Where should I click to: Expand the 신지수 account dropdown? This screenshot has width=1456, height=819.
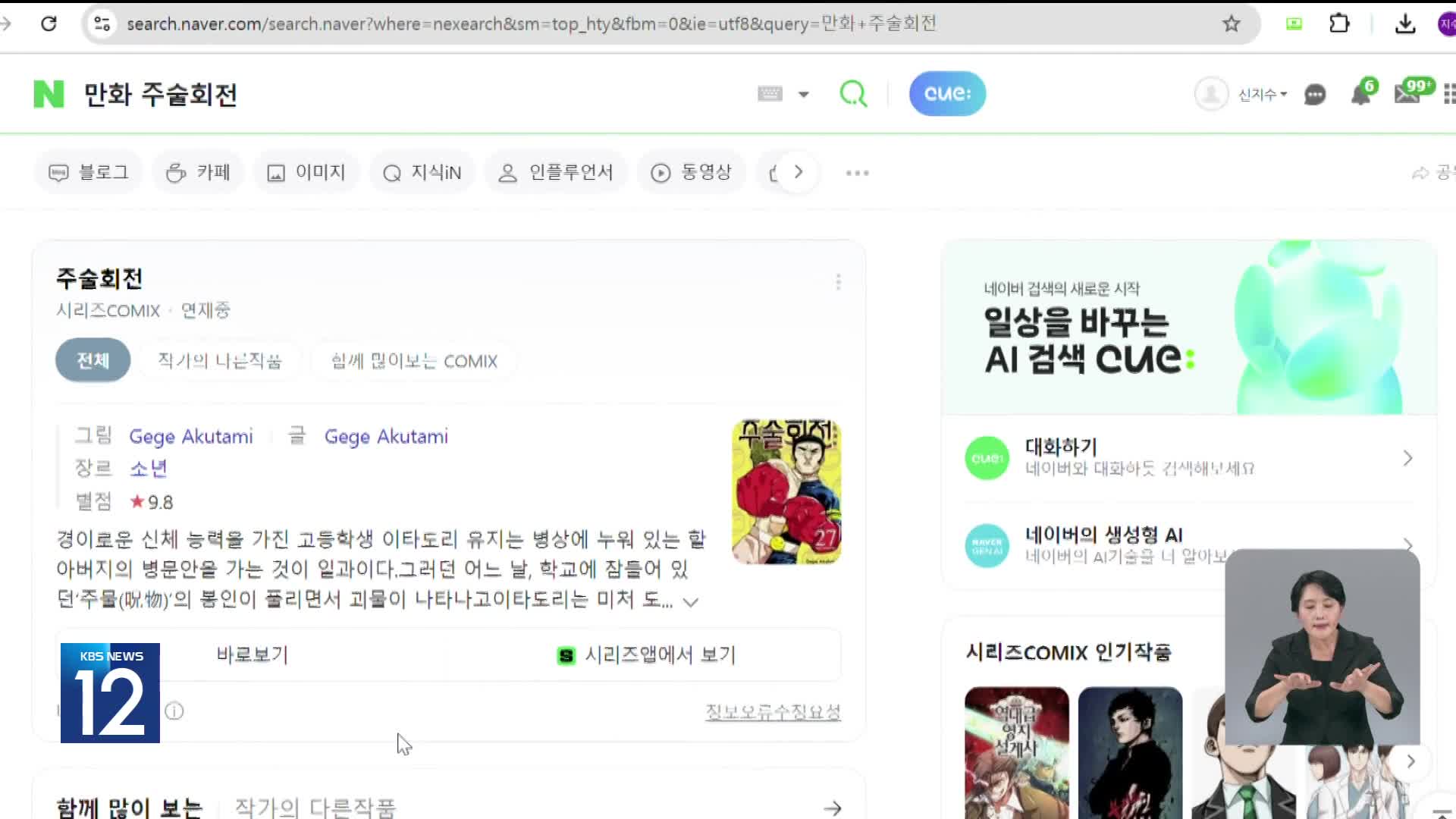coord(1263,95)
